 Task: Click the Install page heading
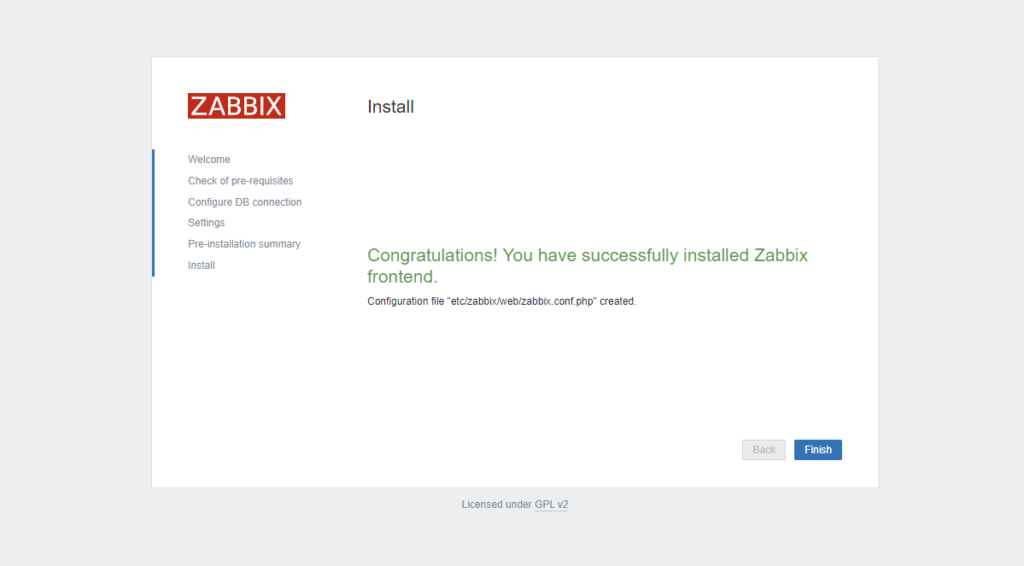point(390,107)
